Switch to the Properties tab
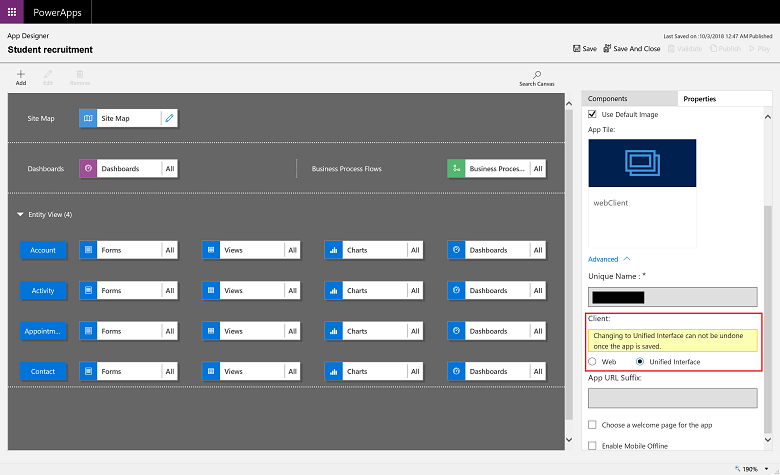Screen dimensions: 780x475 coord(699,99)
